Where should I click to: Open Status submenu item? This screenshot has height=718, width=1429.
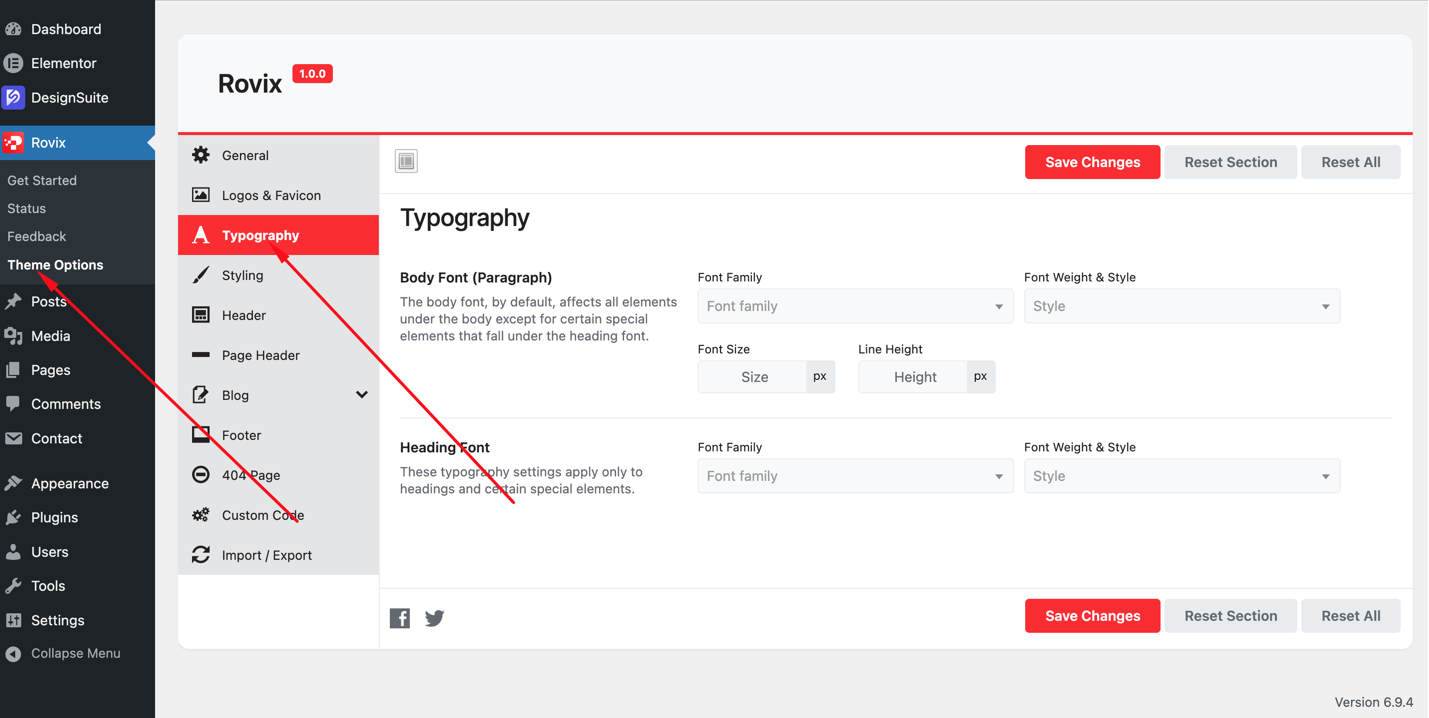27,209
